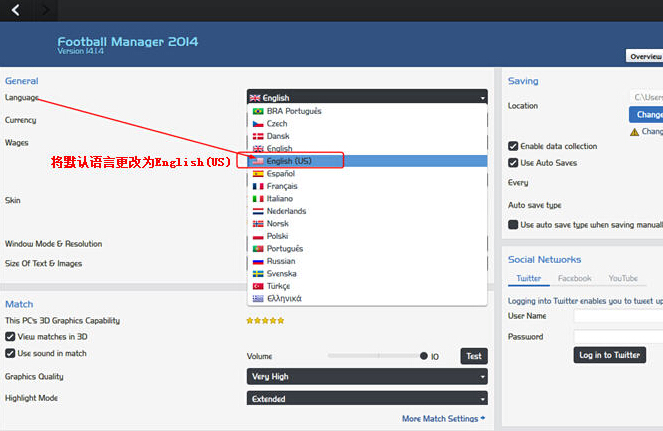663x431 pixels.
Task: Click the Danish flag icon
Action: tap(258, 136)
